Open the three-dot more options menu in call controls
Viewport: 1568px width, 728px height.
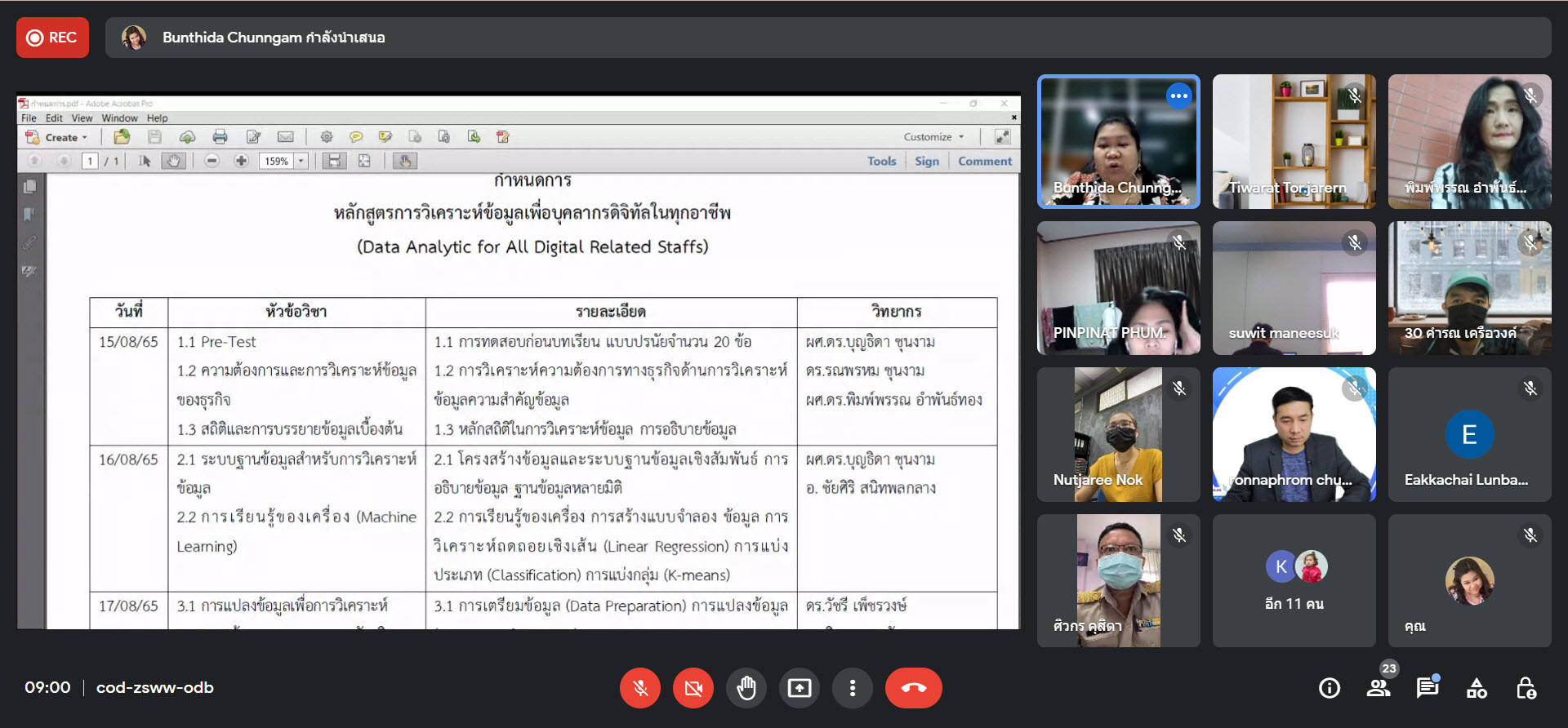coord(853,688)
